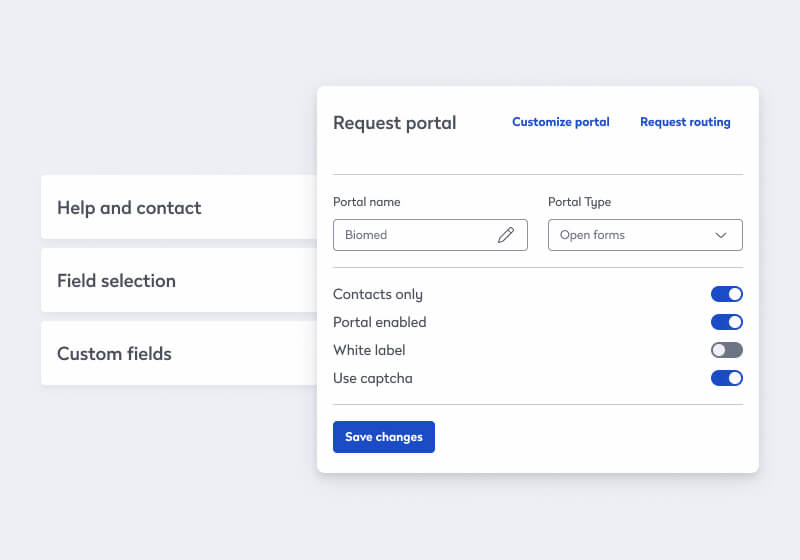Image resolution: width=800 pixels, height=560 pixels.
Task: Click the Contacts only label text
Action: 377,294
